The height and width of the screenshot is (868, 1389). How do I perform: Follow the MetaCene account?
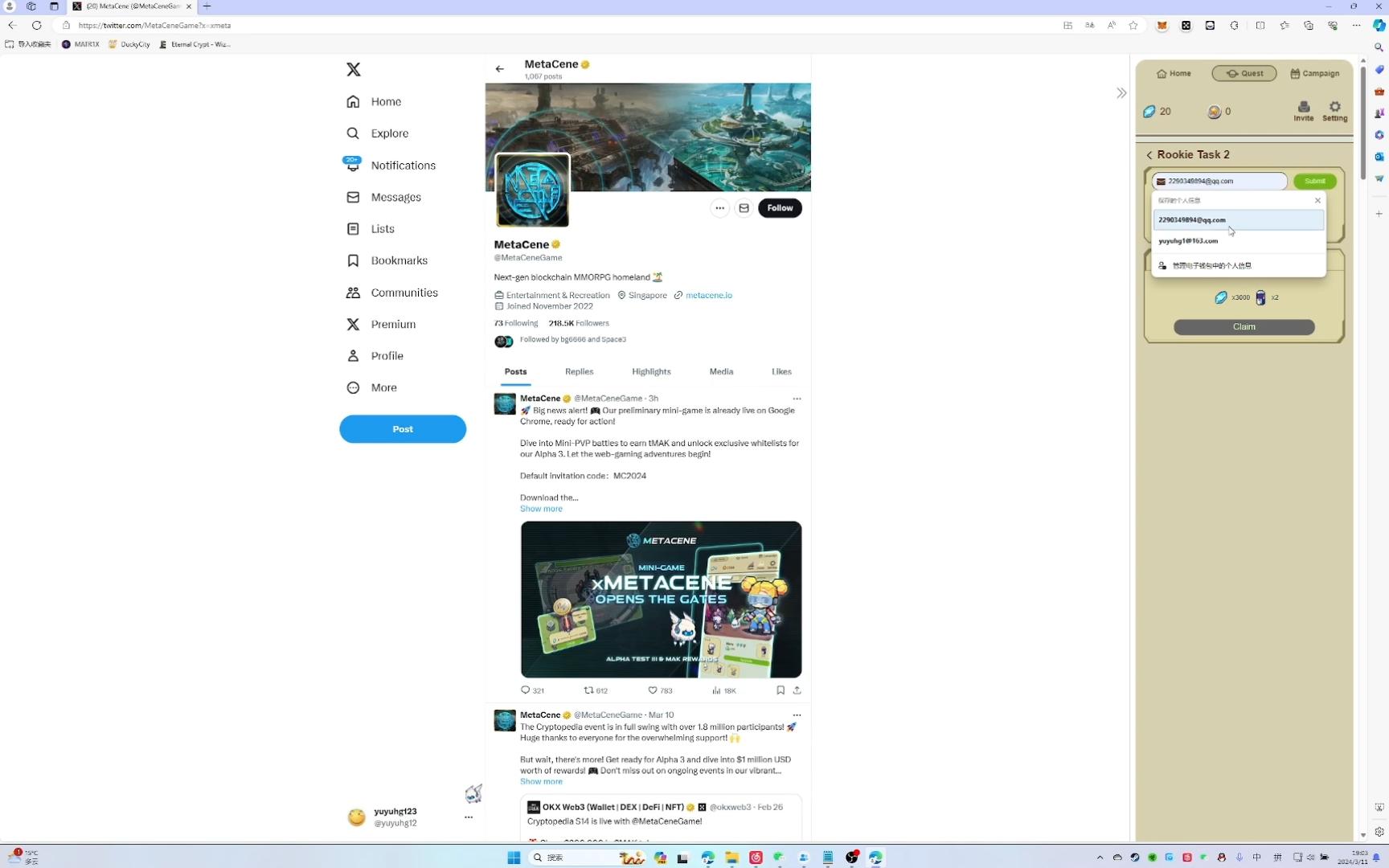pos(780,208)
